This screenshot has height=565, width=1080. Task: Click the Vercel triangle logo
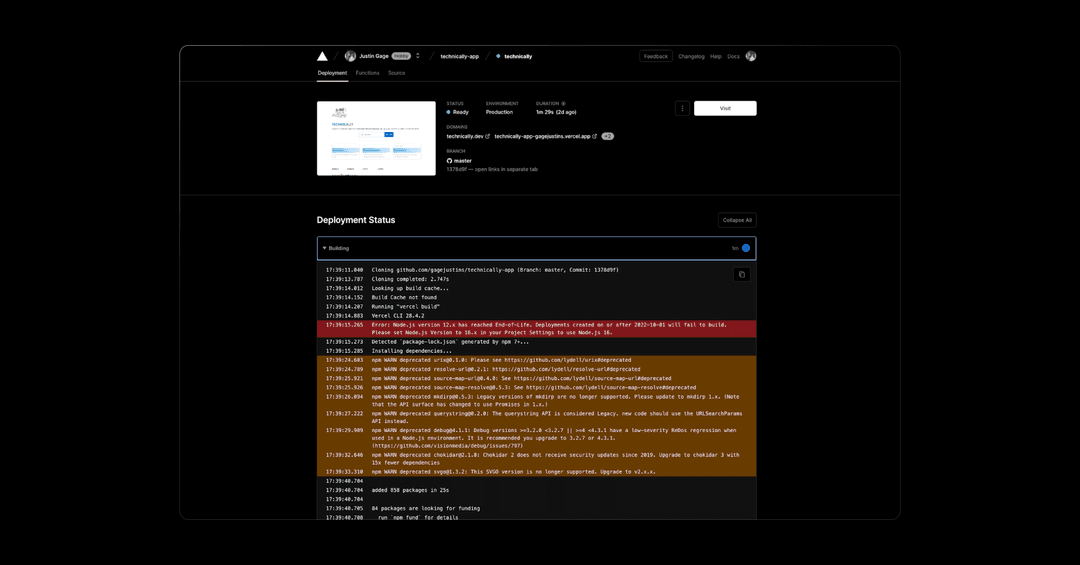click(x=322, y=56)
